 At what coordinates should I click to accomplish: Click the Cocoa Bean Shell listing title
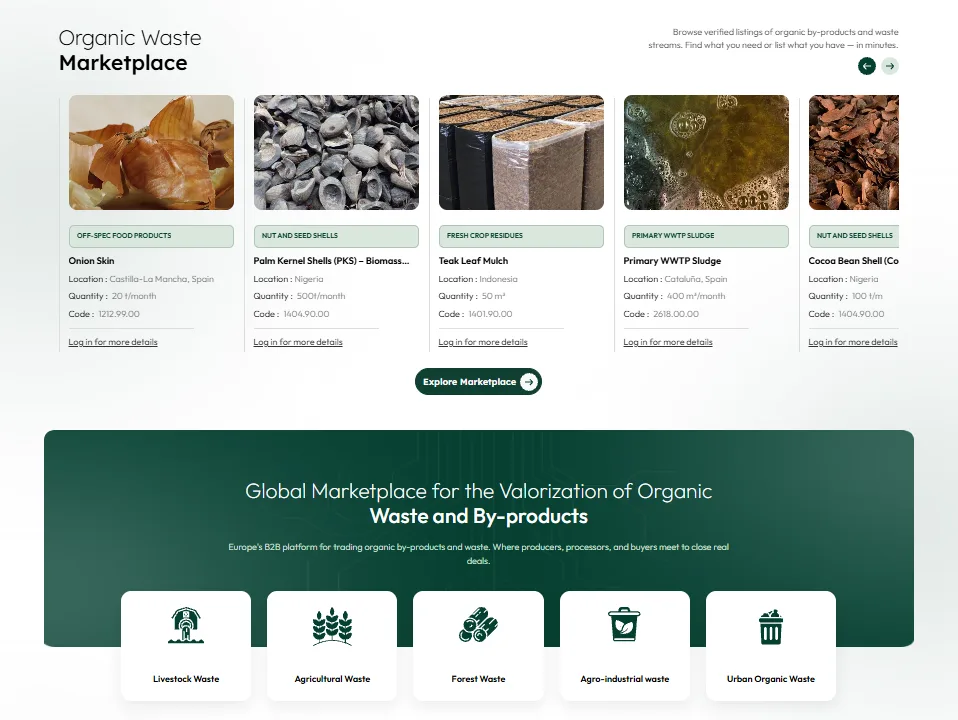point(854,261)
